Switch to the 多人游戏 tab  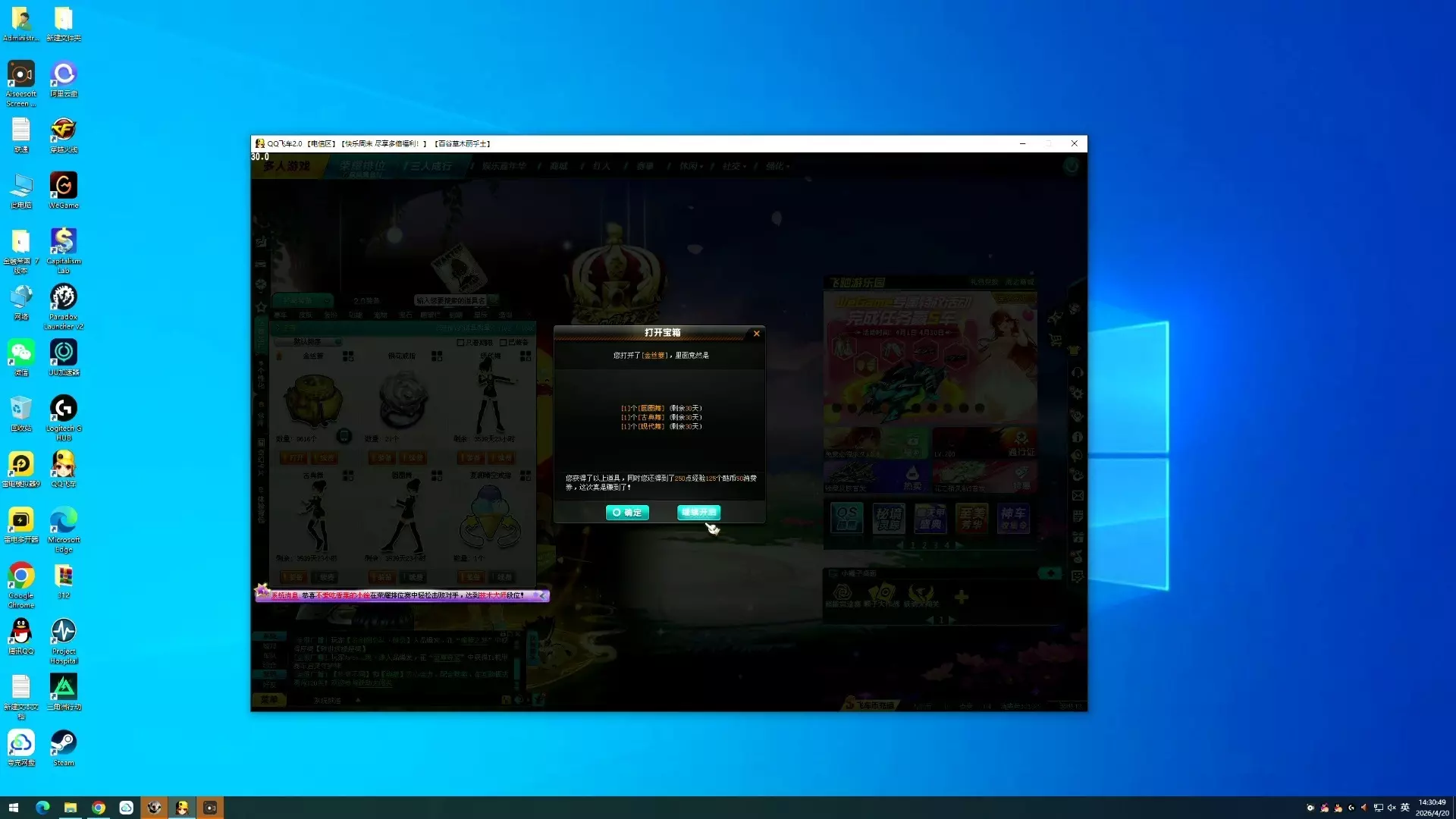click(x=287, y=166)
